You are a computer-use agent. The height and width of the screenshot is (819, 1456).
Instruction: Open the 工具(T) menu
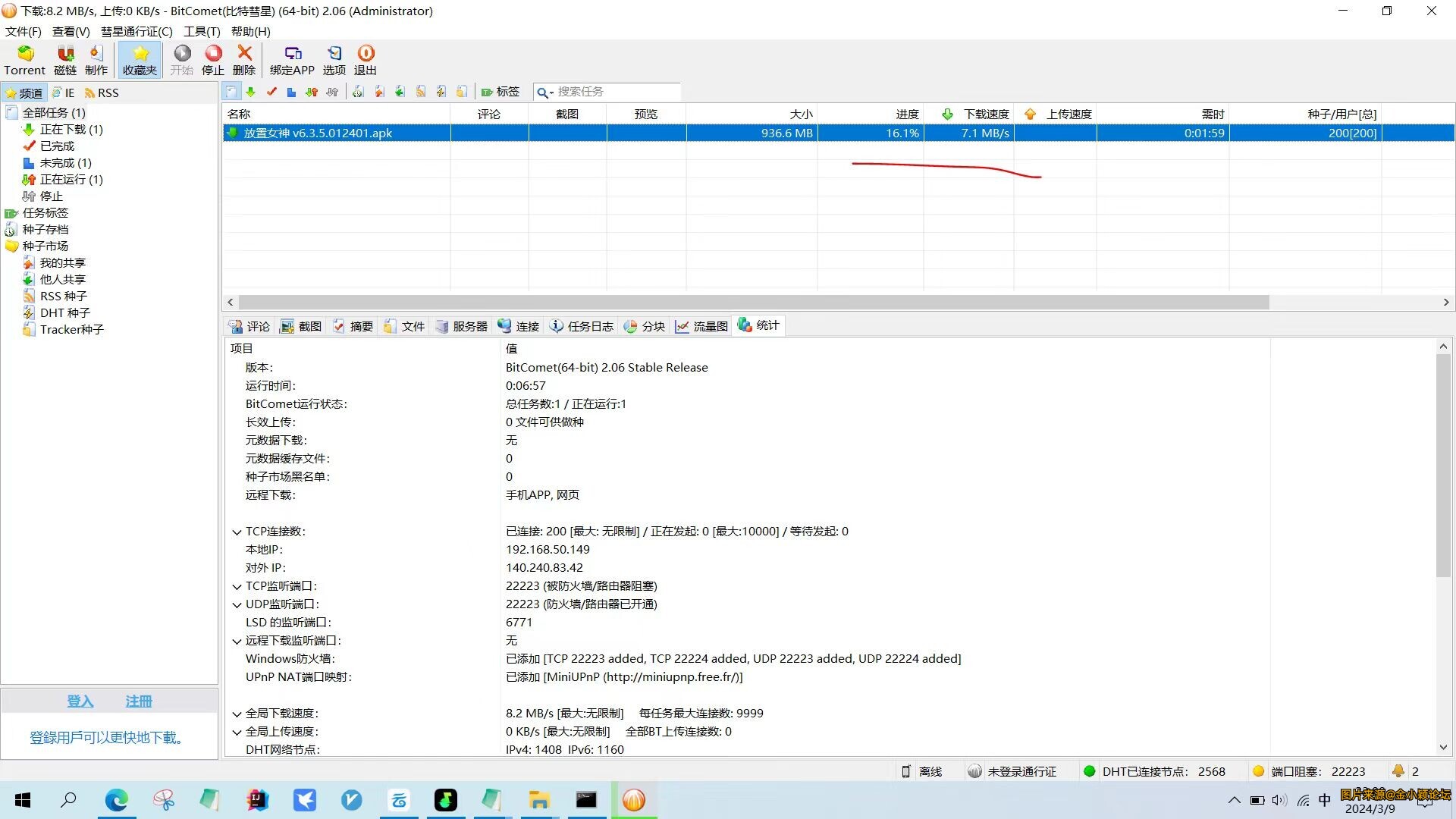[x=202, y=31]
